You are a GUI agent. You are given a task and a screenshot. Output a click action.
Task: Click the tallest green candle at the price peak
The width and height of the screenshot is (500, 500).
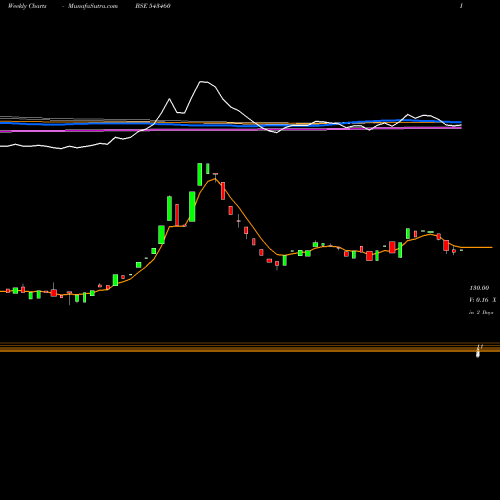pyautogui.click(x=200, y=174)
